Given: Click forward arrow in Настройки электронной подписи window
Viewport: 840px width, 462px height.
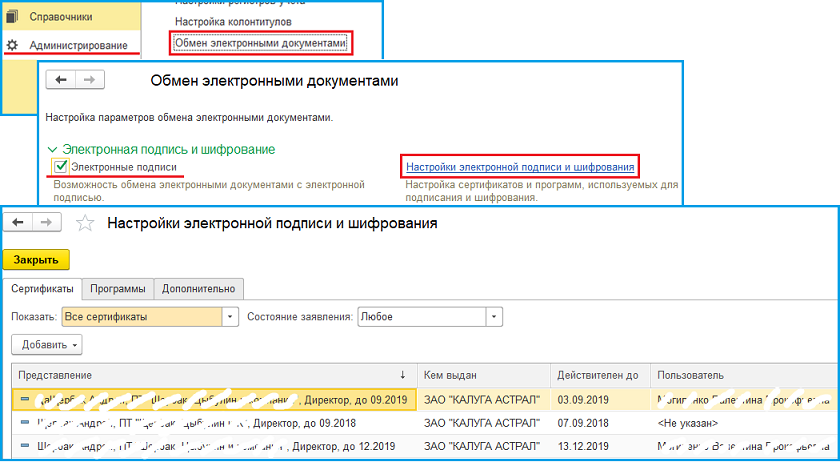Looking at the screenshot, I should [x=48, y=223].
